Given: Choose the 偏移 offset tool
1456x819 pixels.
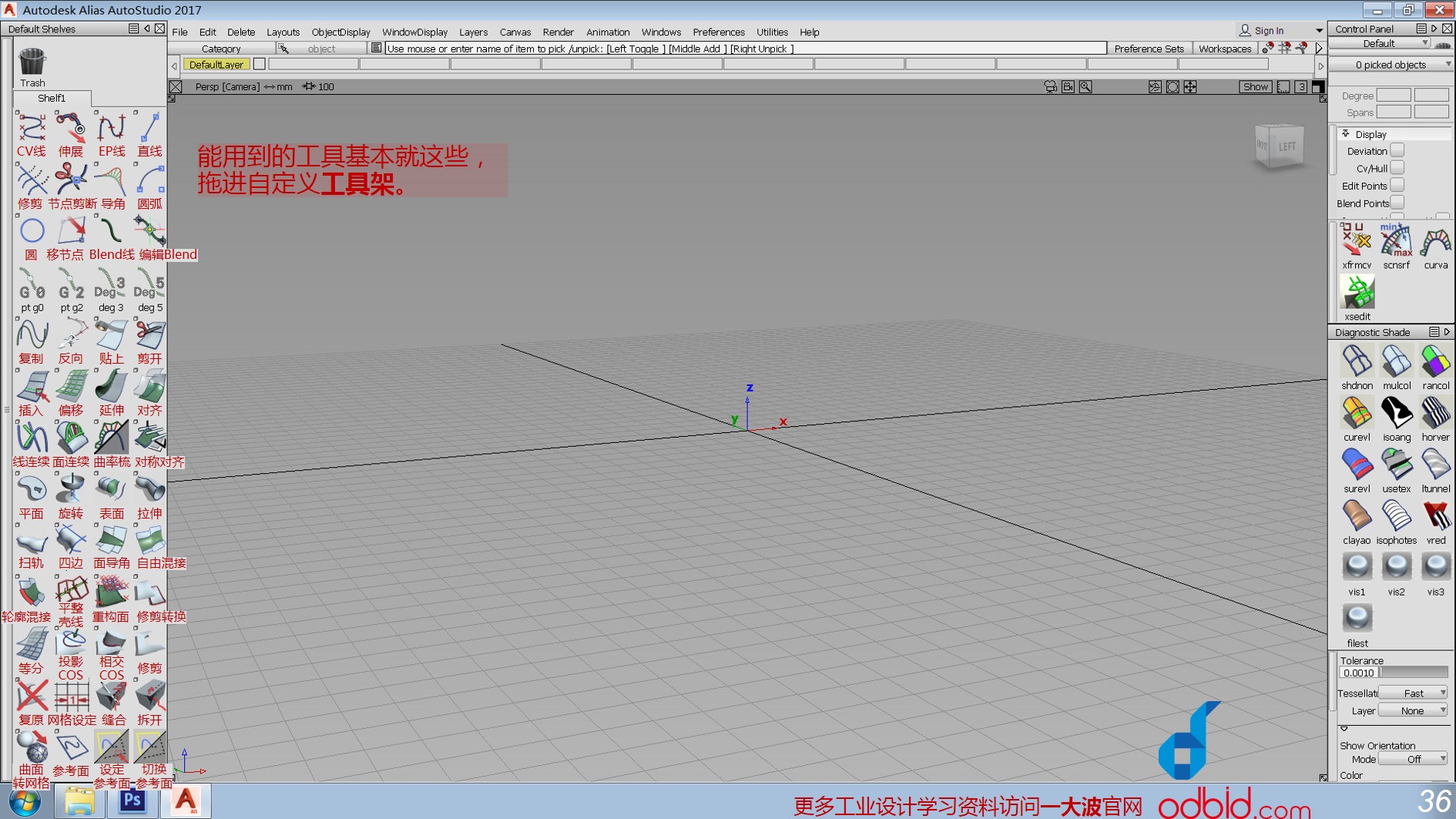Looking at the screenshot, I should [x=72, y=386].
